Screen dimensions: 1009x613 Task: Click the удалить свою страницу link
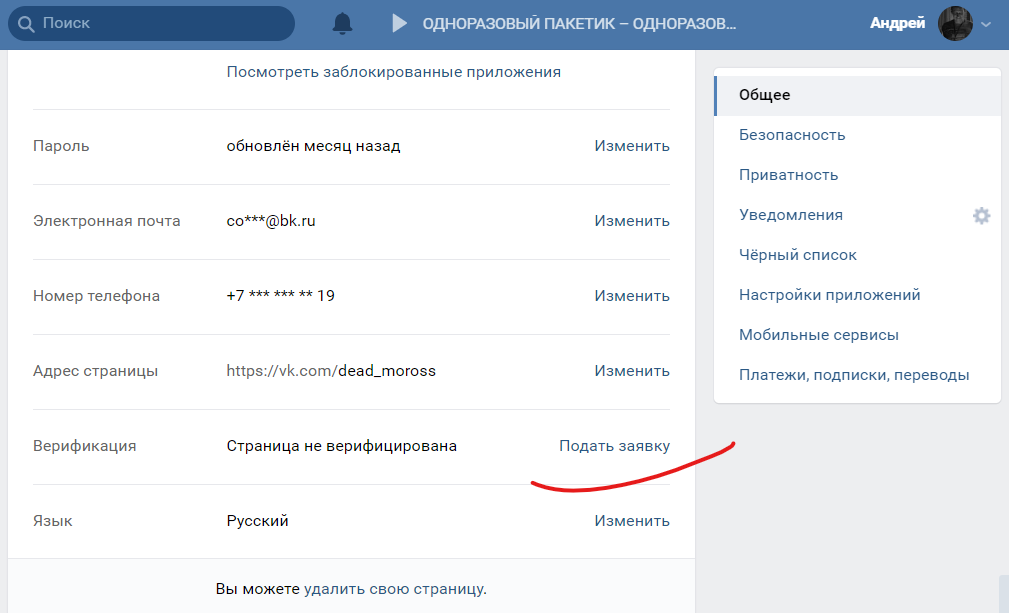(x=394, y=589)
